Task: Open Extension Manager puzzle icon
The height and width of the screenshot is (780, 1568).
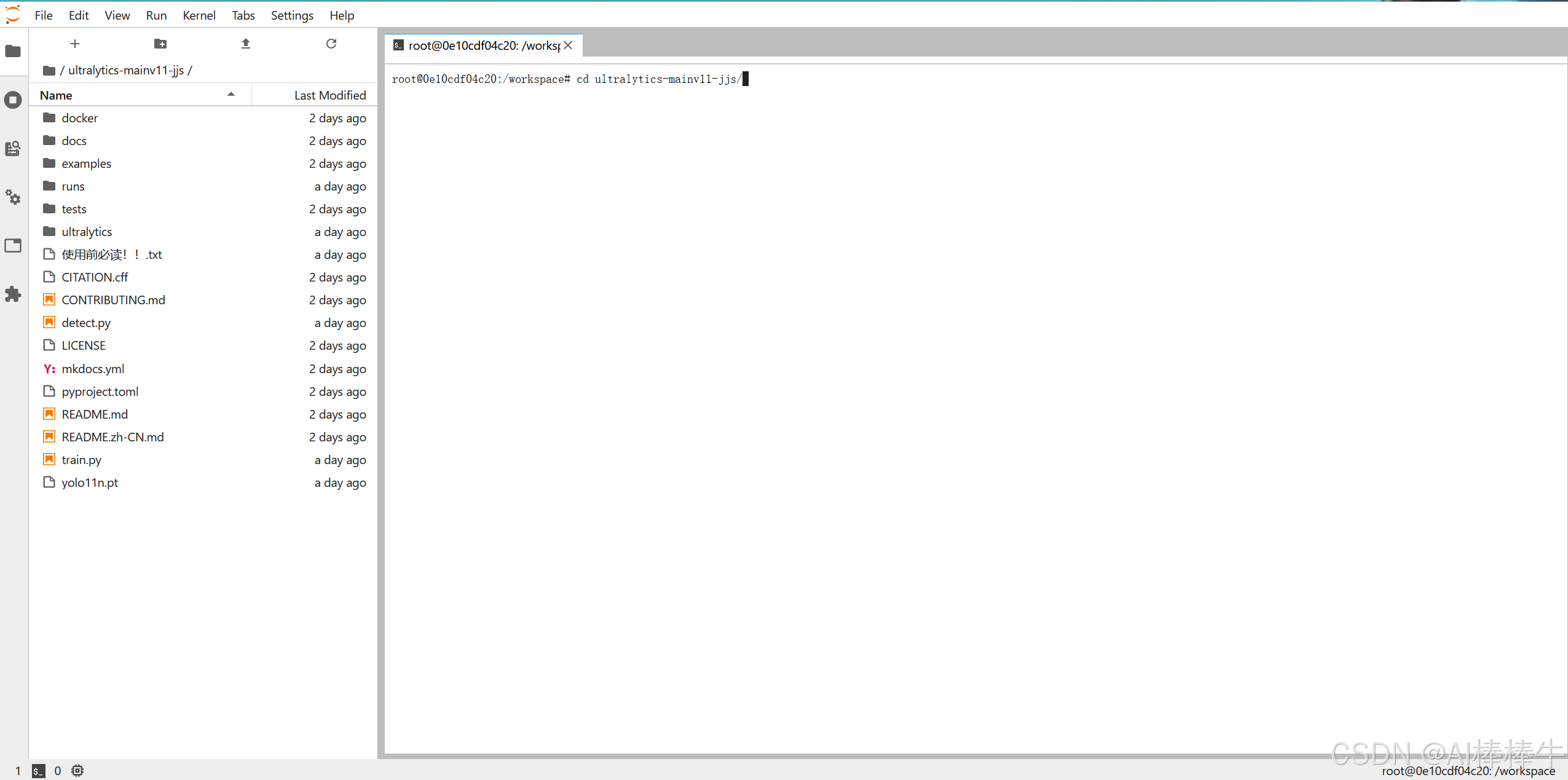Action: (13, 294)
